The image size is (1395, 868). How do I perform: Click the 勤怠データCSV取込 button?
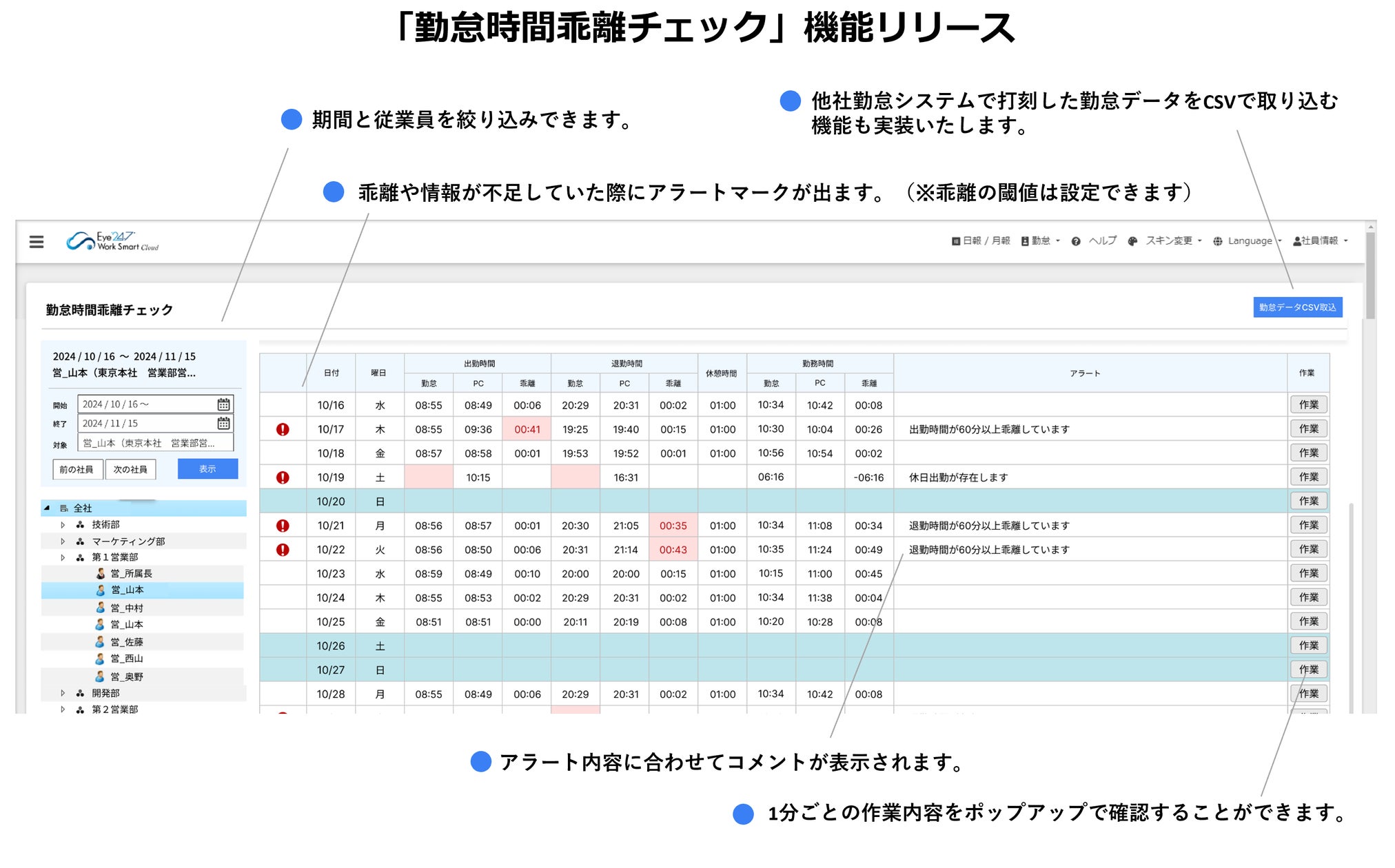click(x=1297, y=307)
